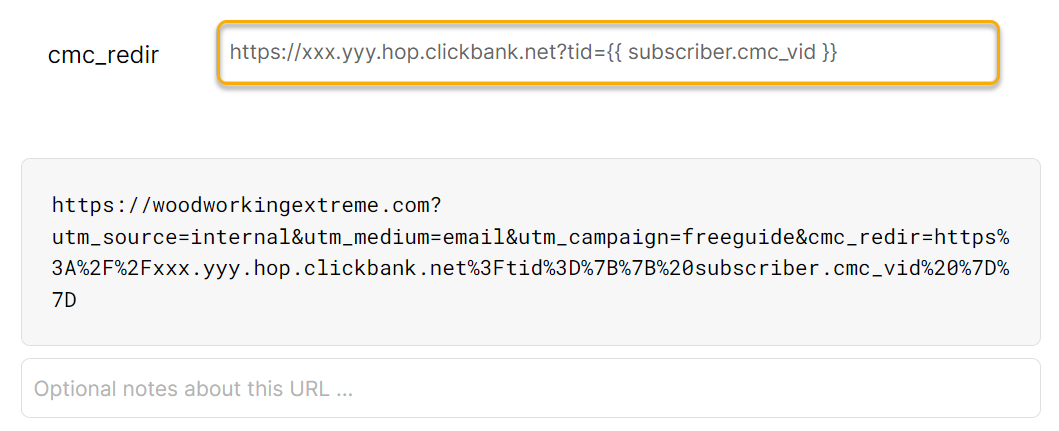Click the final 7D line of the URL
This screenshot has width=1059, height=431.
(x=64, y=299)
